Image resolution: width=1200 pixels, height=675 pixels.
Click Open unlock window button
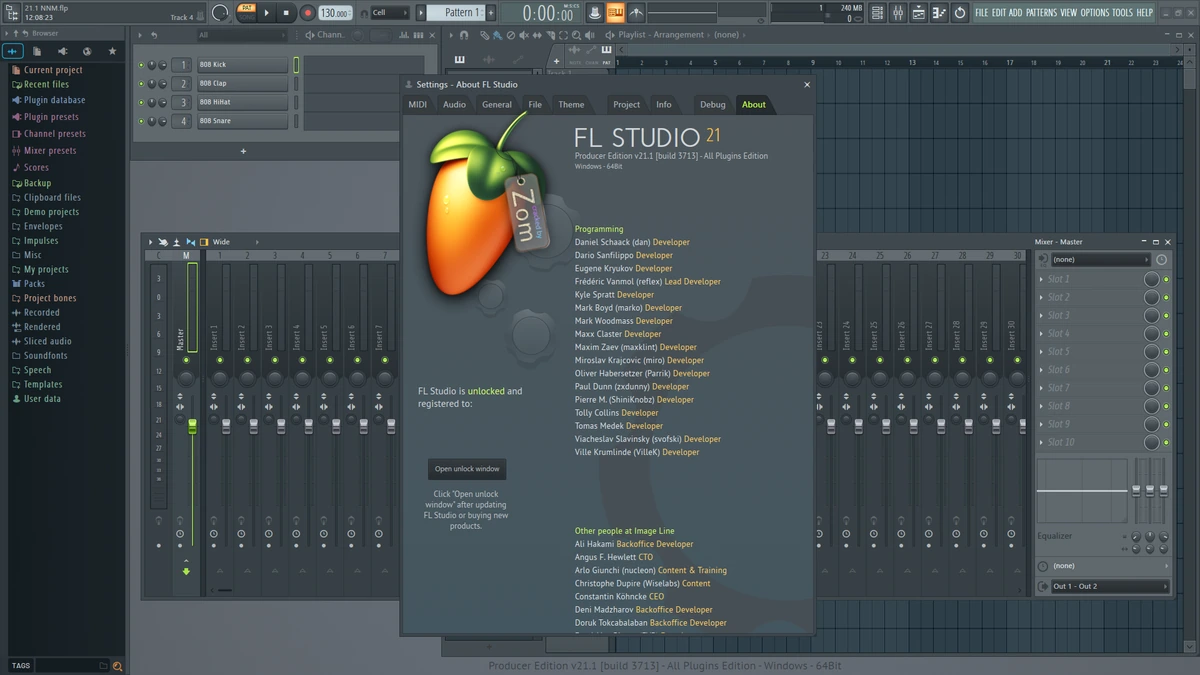pyautogui.click(x=467, y=469)
